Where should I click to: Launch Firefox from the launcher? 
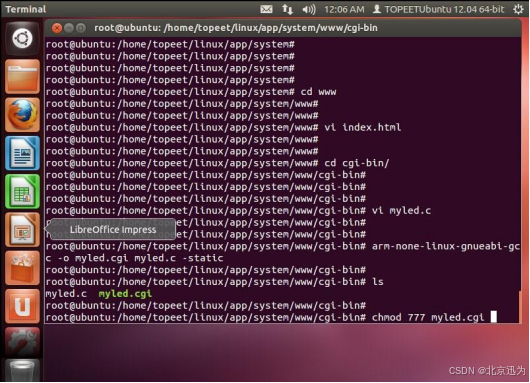tap(22, 115)
